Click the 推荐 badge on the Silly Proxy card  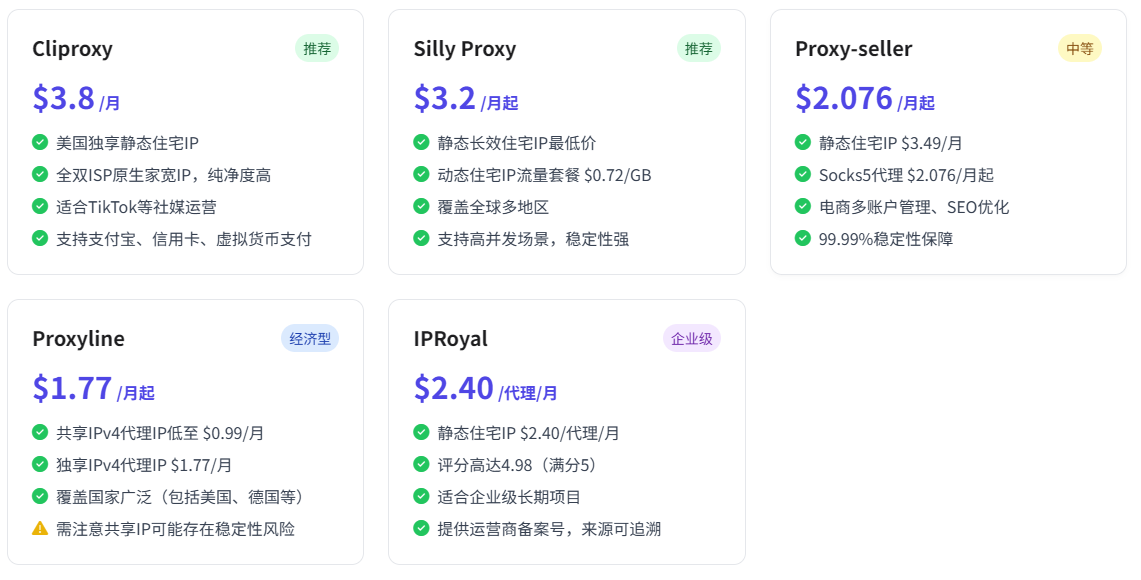(x=699, y=49)
